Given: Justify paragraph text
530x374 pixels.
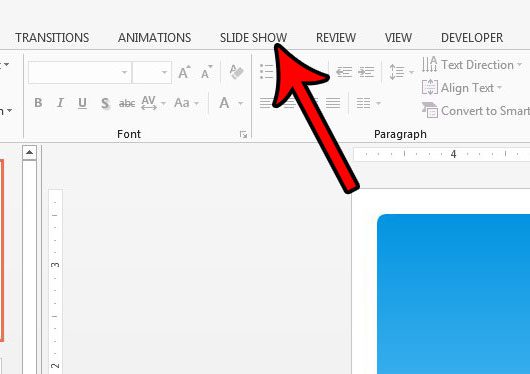Looking at the screenshot, I should coord(333,103).
